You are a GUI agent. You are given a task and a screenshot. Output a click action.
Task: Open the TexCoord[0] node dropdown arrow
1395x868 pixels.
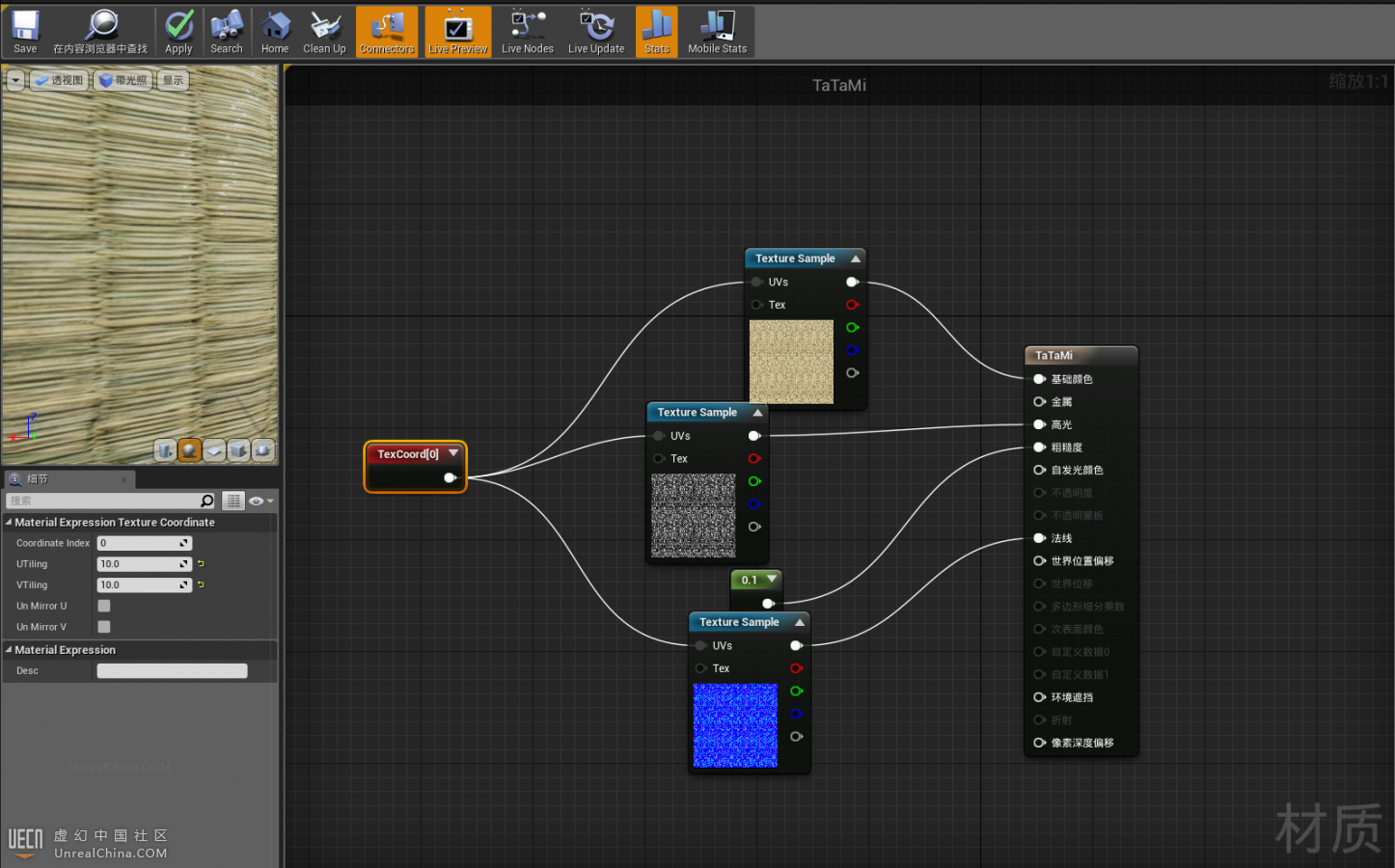[x=453, y=453]
